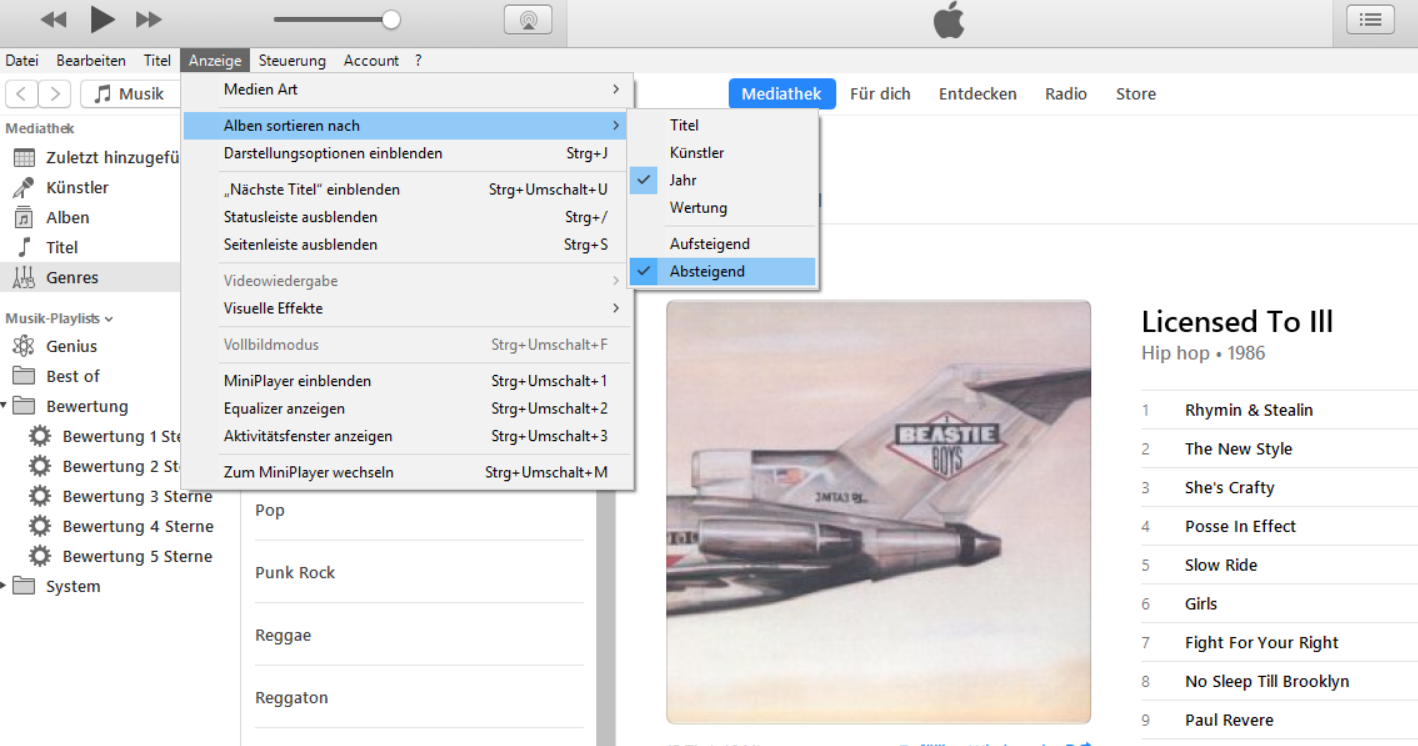Switch to the Store tab
Image resolution: width=1418 pixels, height=746 pixels.
1136,94
